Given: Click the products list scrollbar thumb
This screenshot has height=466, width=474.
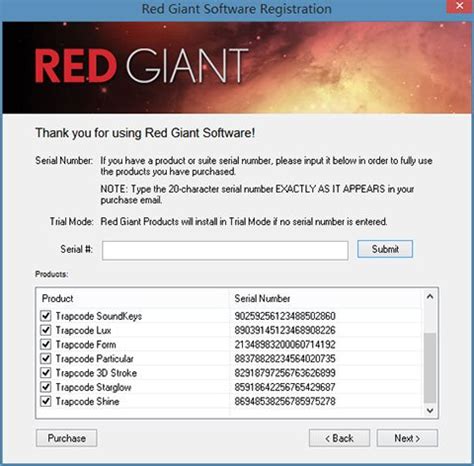Looking at the screenshot, I should pos(430,368).
